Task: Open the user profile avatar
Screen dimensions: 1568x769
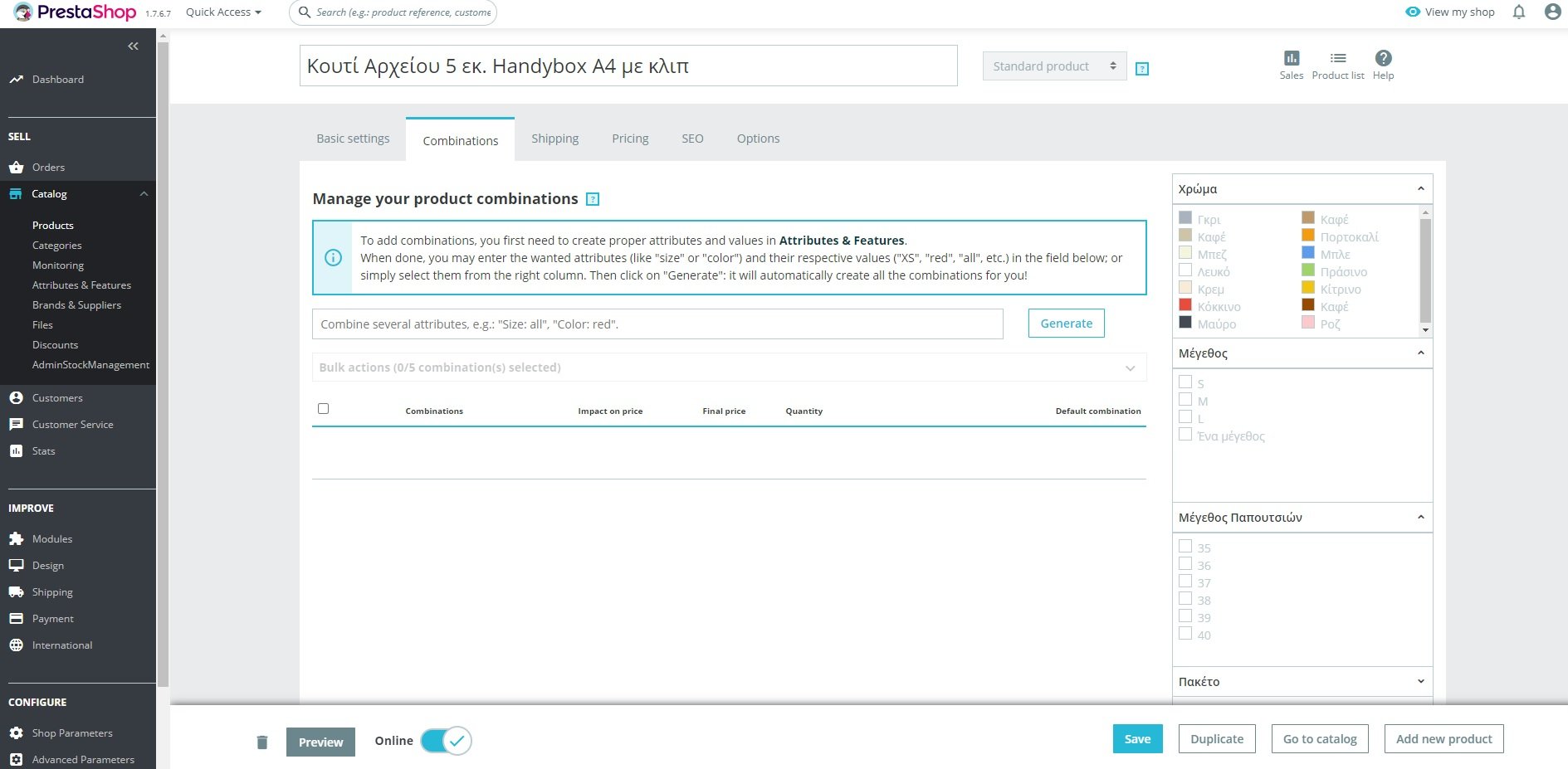Action: 1553,12
